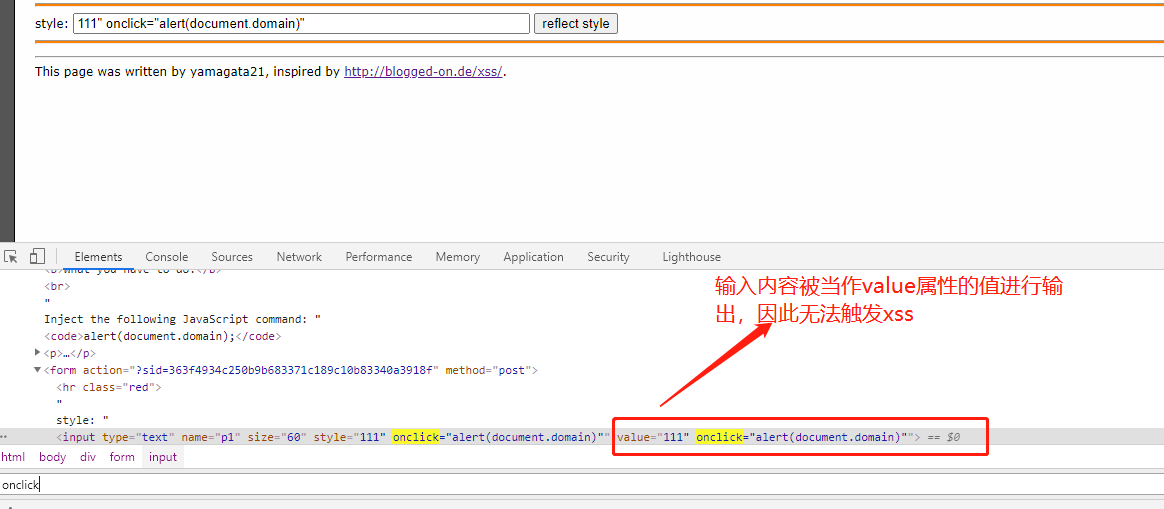The image size is (1164, 509).
Task: Open the ellipsis beside the input row
Action: point(6,438)
